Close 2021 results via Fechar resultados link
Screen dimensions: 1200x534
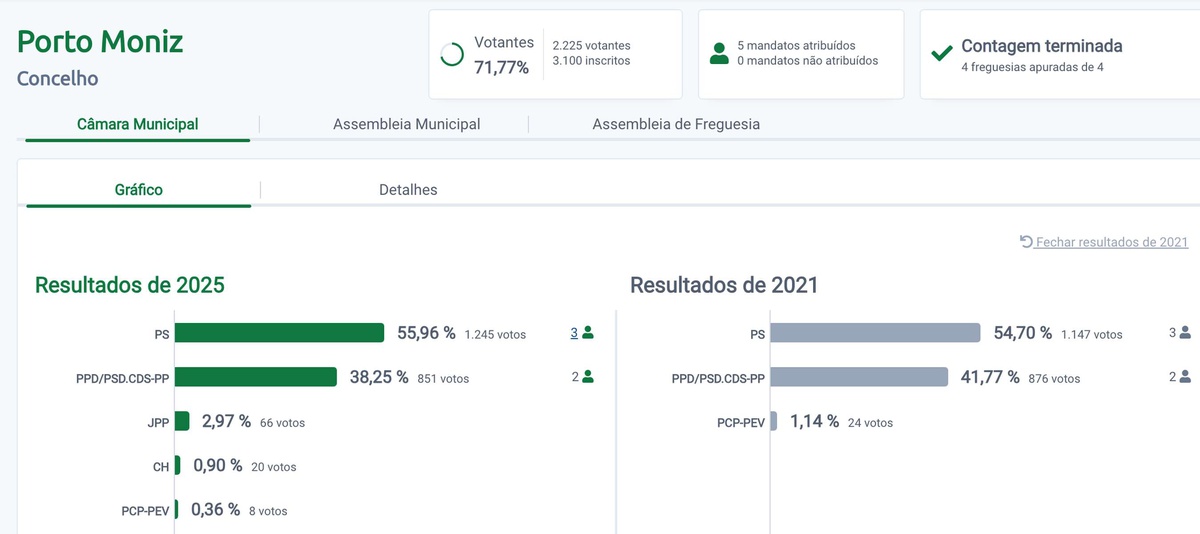coord(1111,242)
